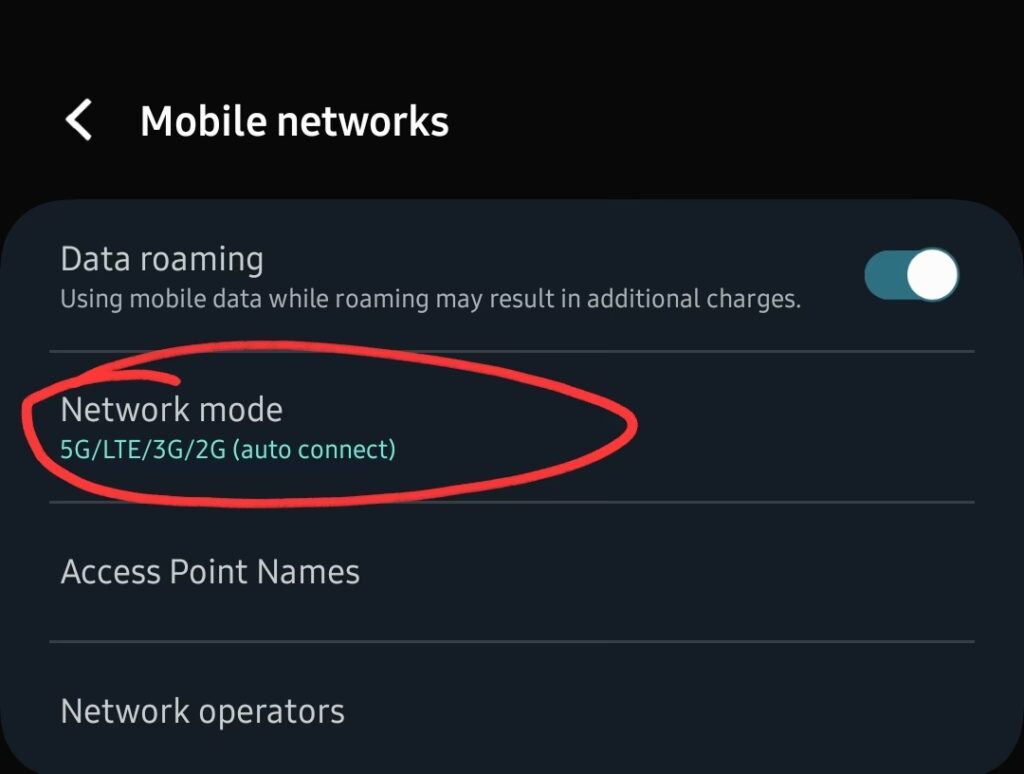Open the Network mode setting
This screenshot has height=774, width=1024.
pos(172,410)
